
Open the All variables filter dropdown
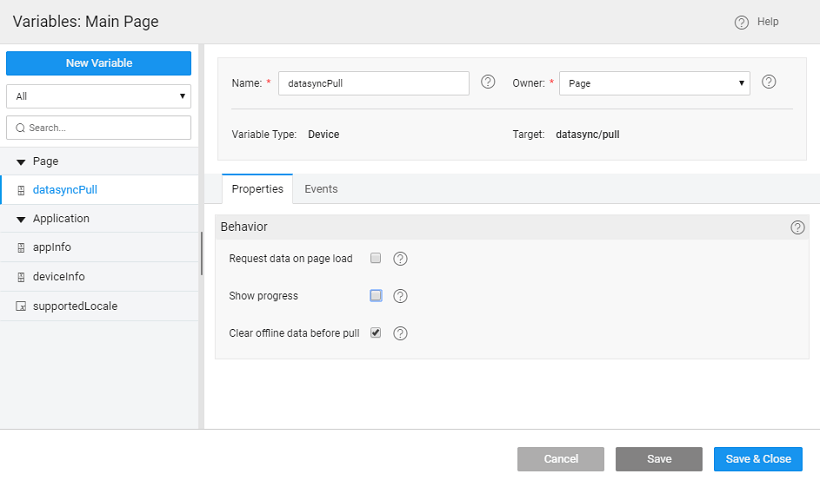coord(98,96)
